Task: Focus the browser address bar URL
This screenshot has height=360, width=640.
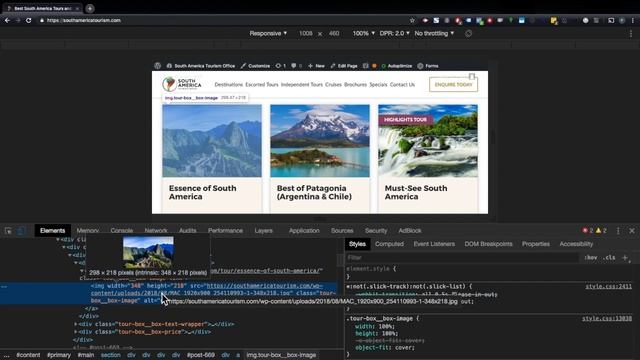Action: pyautogui.click(x=84, y=20)
